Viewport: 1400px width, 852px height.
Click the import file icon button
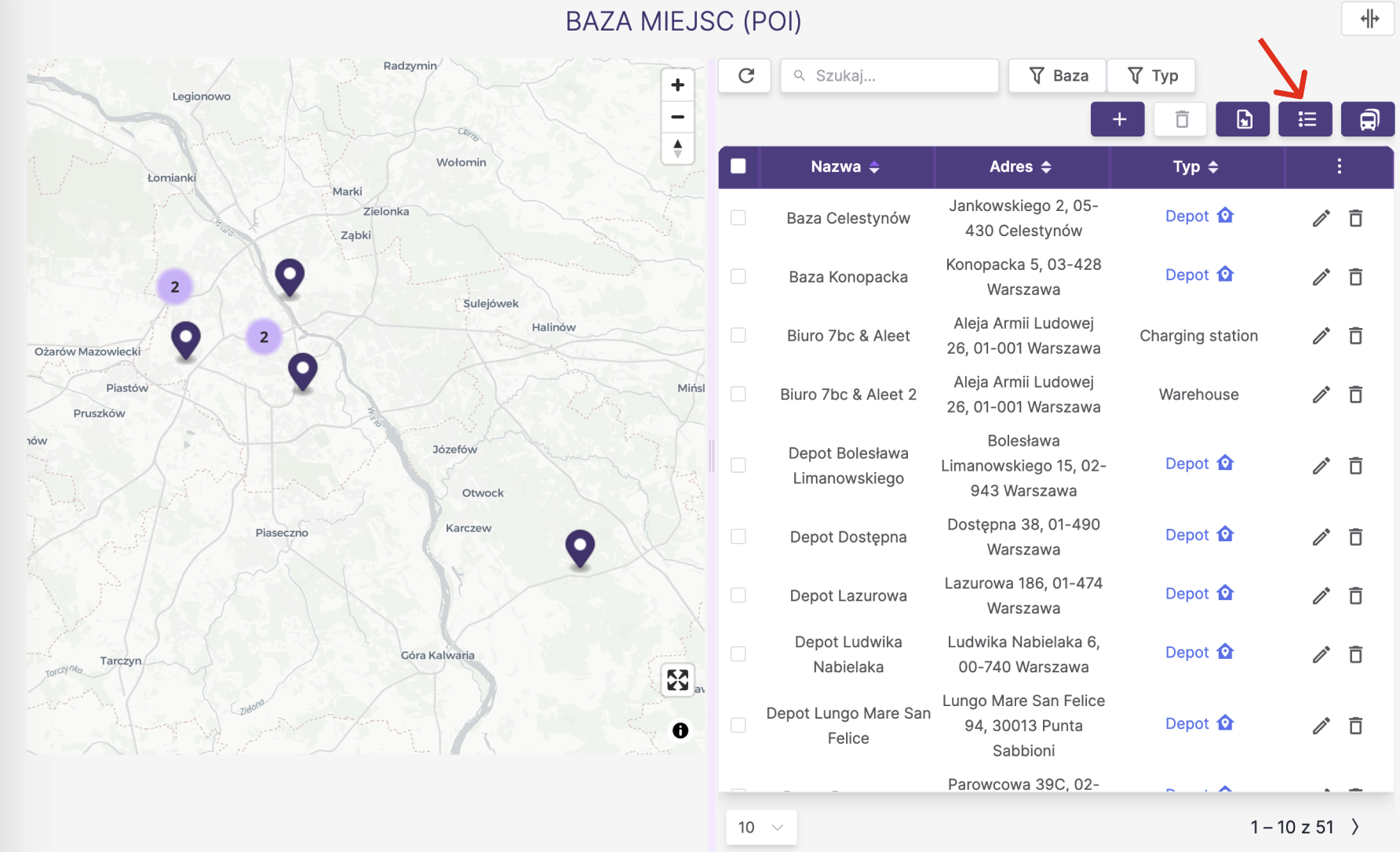1243,119
